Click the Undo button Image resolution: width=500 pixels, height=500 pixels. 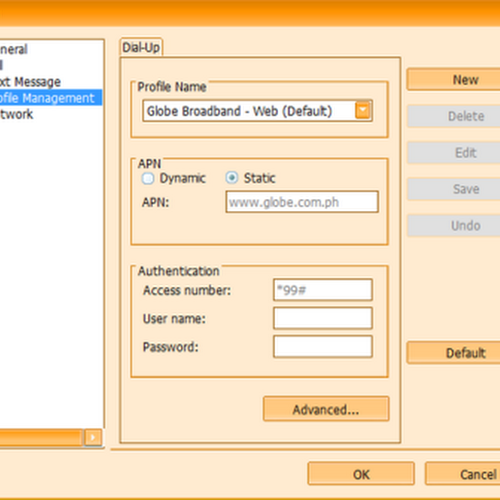[453, 226]
